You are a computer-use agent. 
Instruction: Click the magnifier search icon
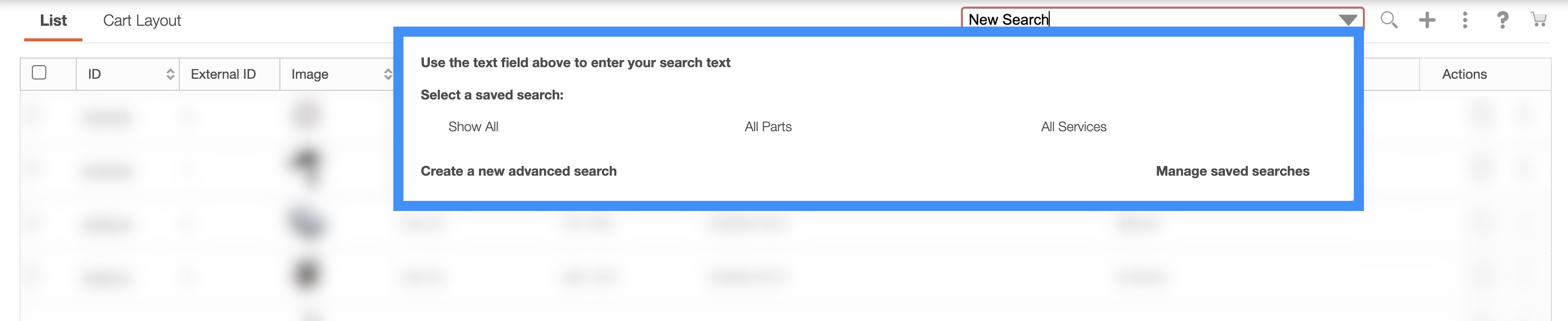pyautogui.click(x=1389, y=20)
